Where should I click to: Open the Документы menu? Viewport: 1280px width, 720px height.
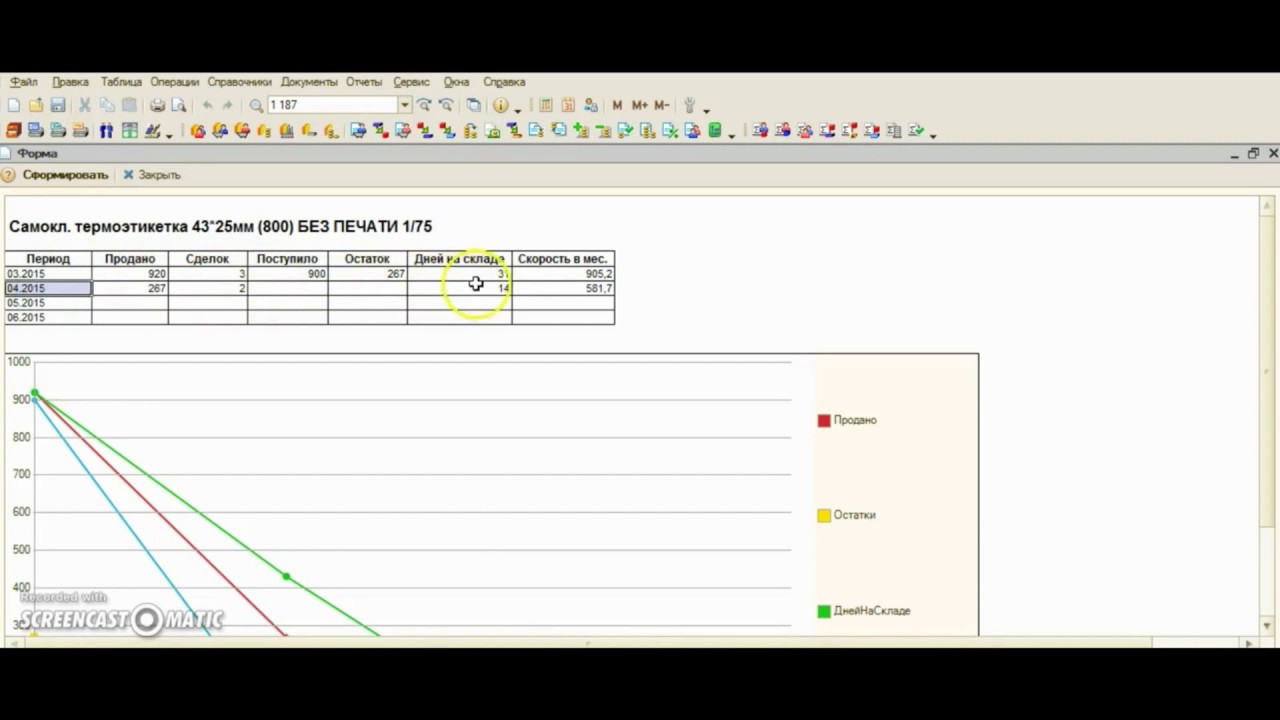[309, 82]
